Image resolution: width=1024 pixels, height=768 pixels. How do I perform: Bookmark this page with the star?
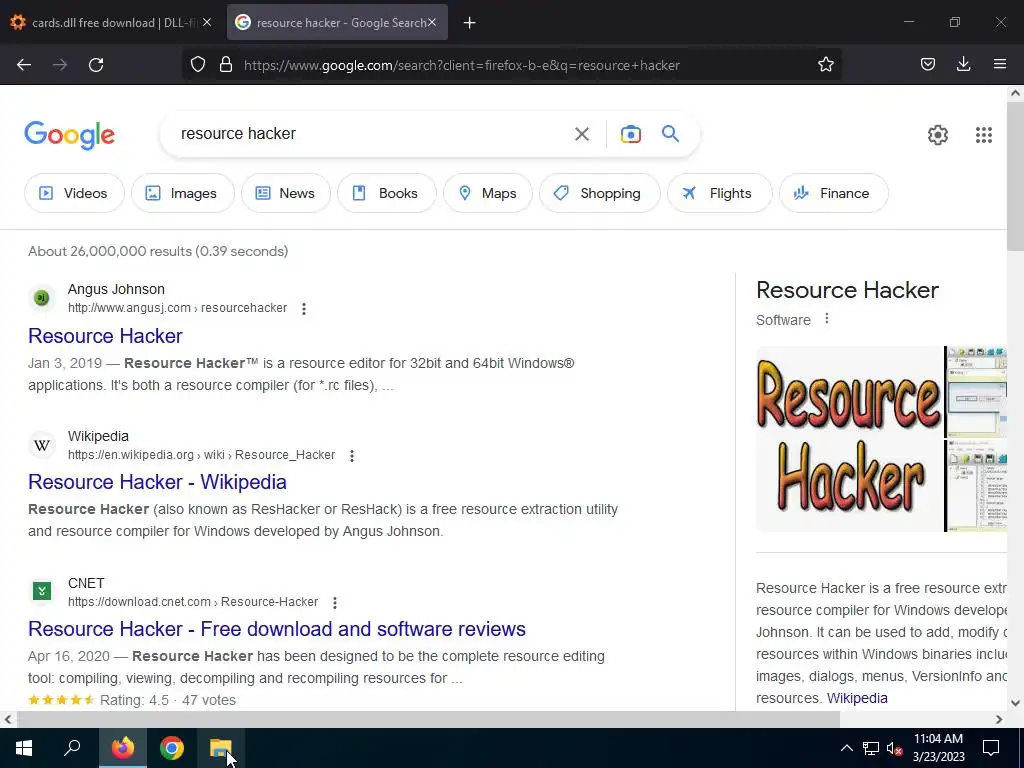[x=825, y=65]
